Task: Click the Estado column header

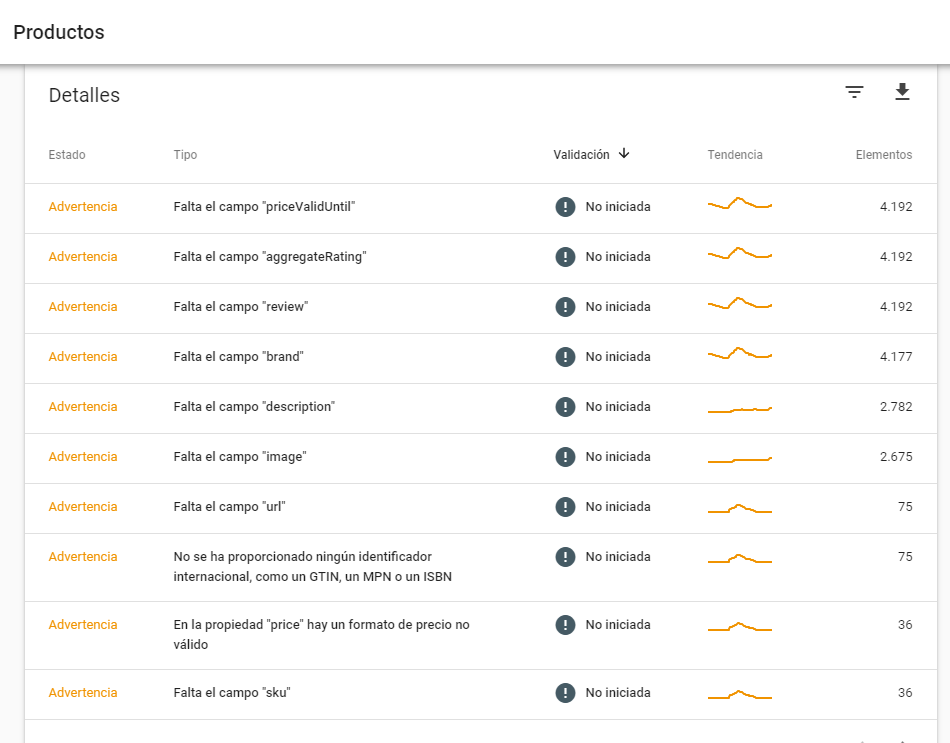Action: point(67,155)
